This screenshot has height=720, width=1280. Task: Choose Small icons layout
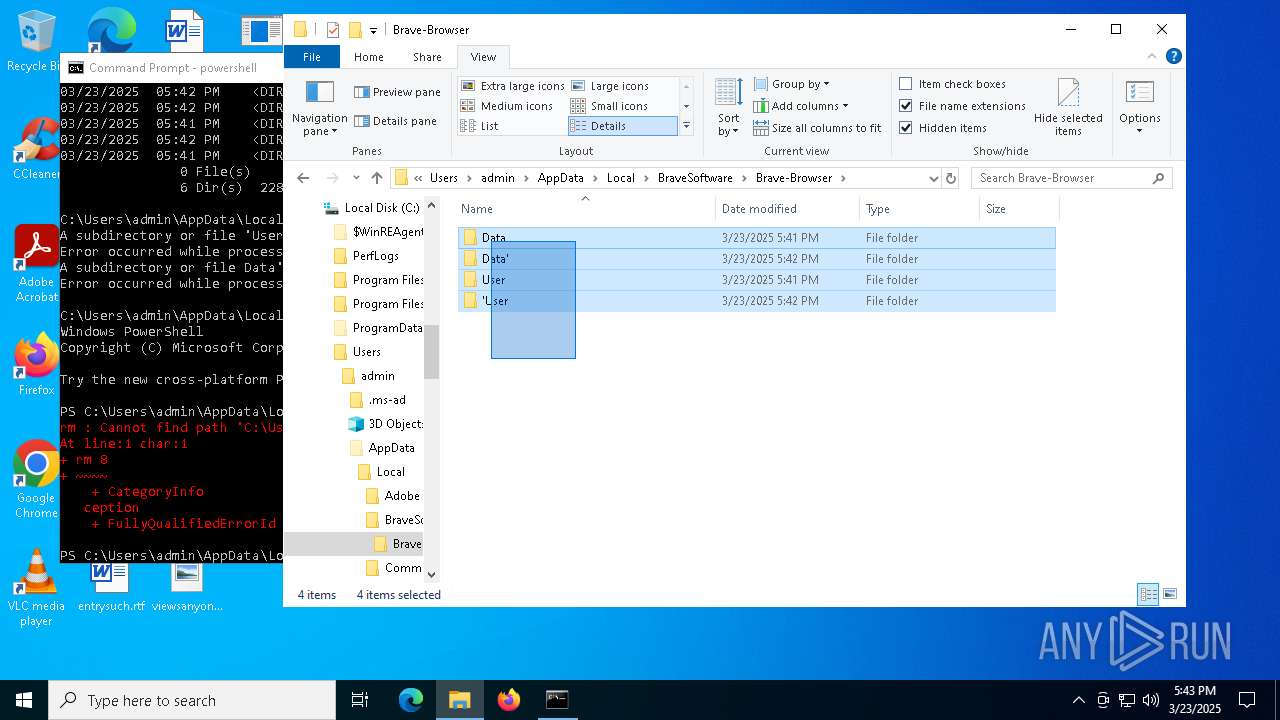click(608, 106)
